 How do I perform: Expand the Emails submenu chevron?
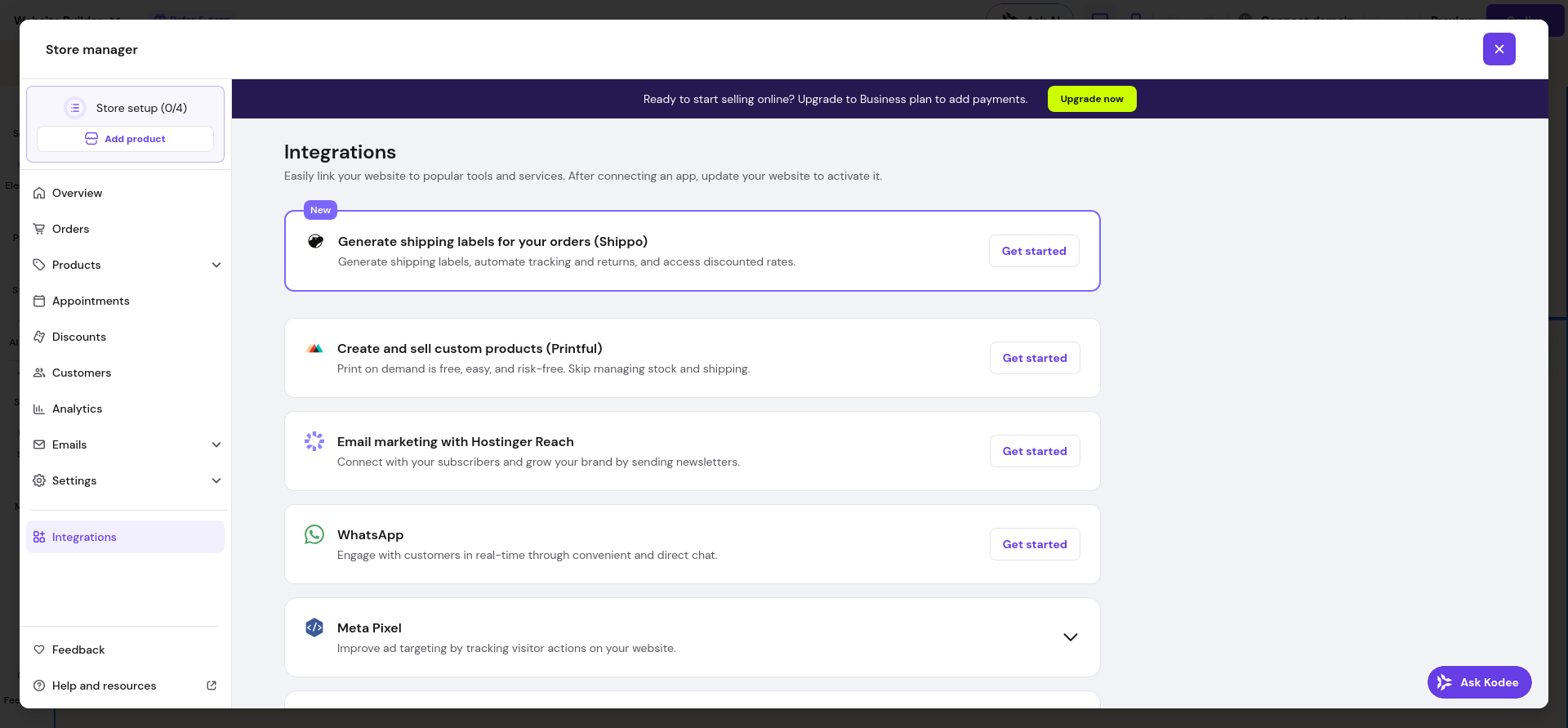click(x=216, y=444)
